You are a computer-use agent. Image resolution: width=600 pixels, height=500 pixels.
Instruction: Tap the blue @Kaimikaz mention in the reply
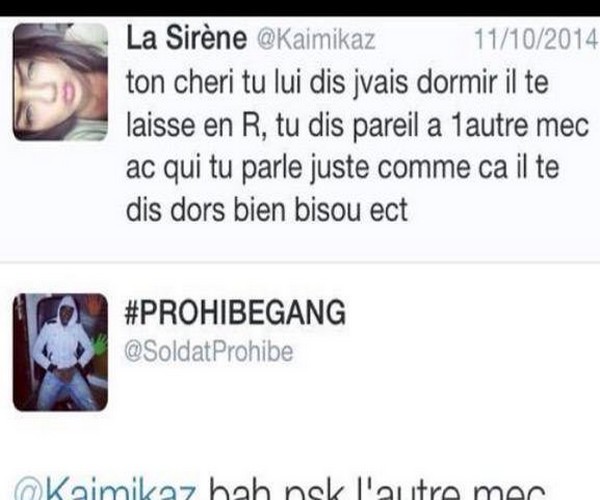click(106, 489)
